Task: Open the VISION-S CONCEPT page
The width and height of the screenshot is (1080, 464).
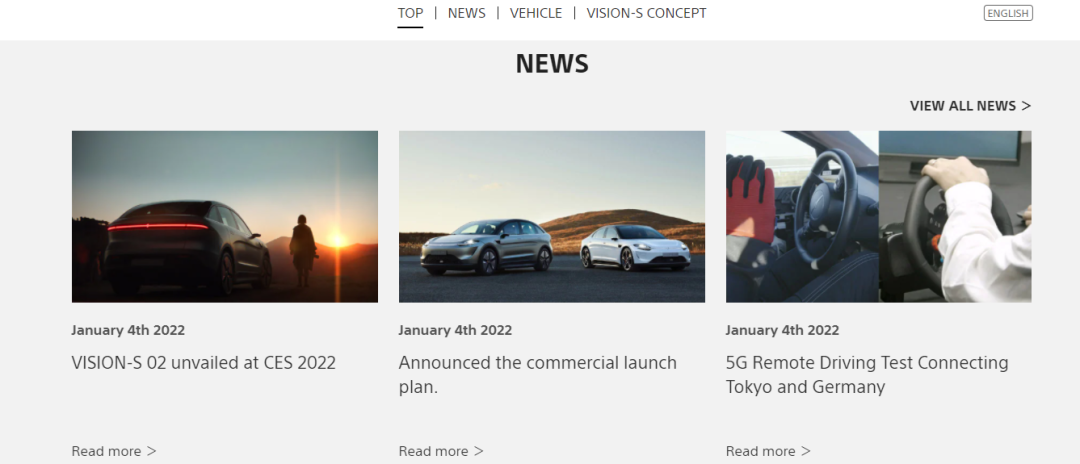Action: click(646, 13)
